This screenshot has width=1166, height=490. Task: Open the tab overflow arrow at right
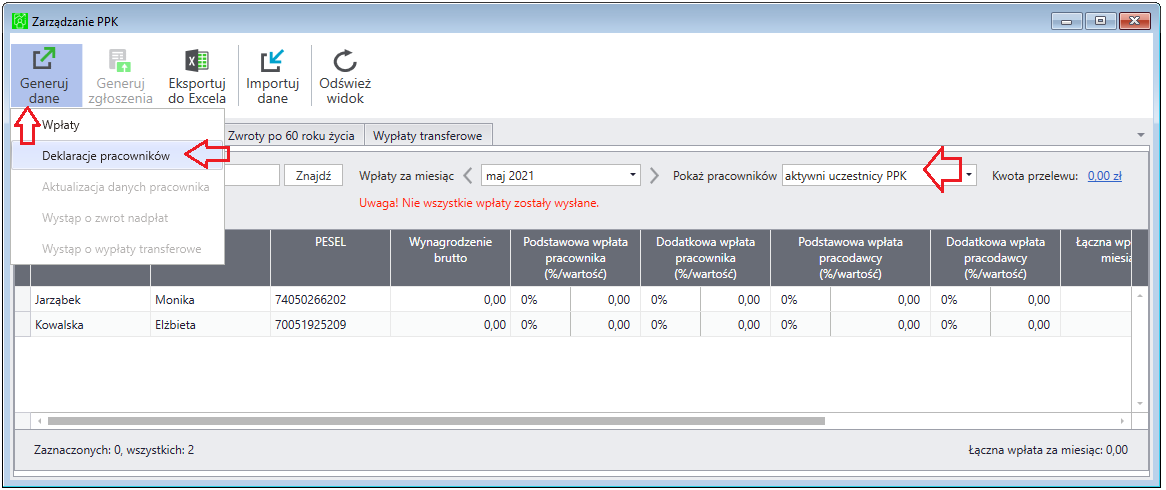1141,135
